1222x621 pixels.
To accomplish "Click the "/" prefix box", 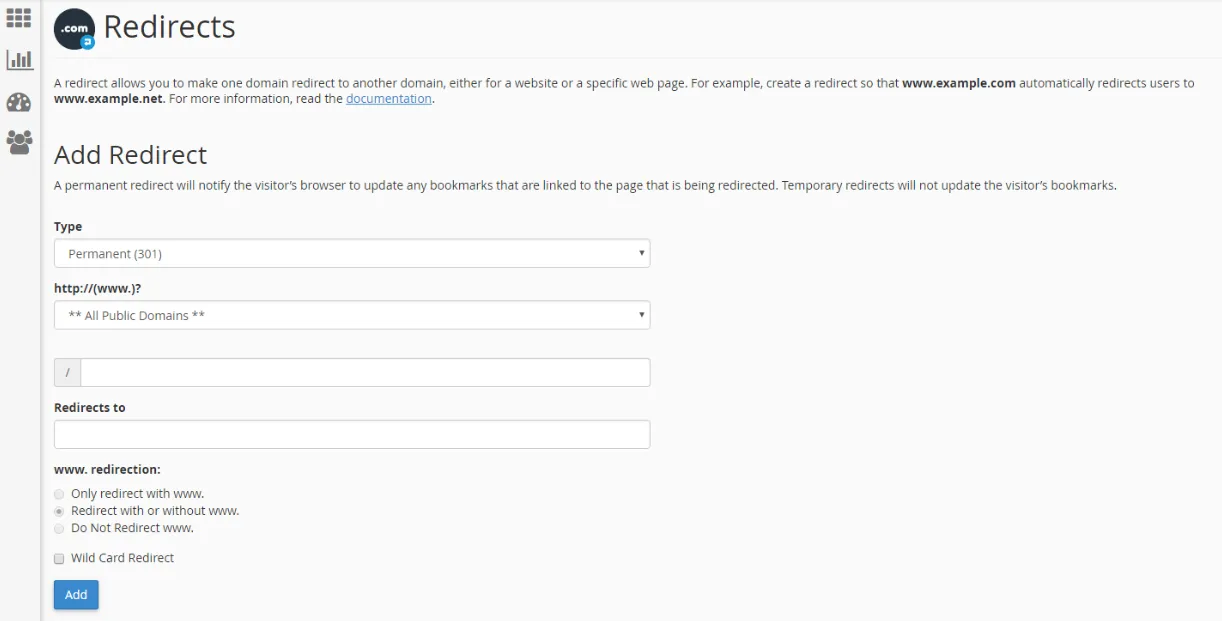I will coord(66,371).
